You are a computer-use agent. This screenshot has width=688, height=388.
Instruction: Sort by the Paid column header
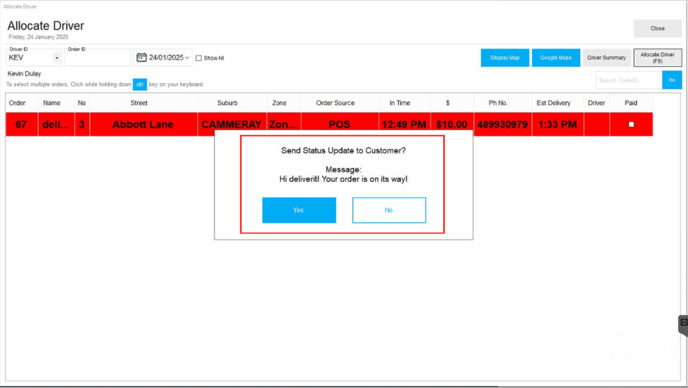coord(631,103)
